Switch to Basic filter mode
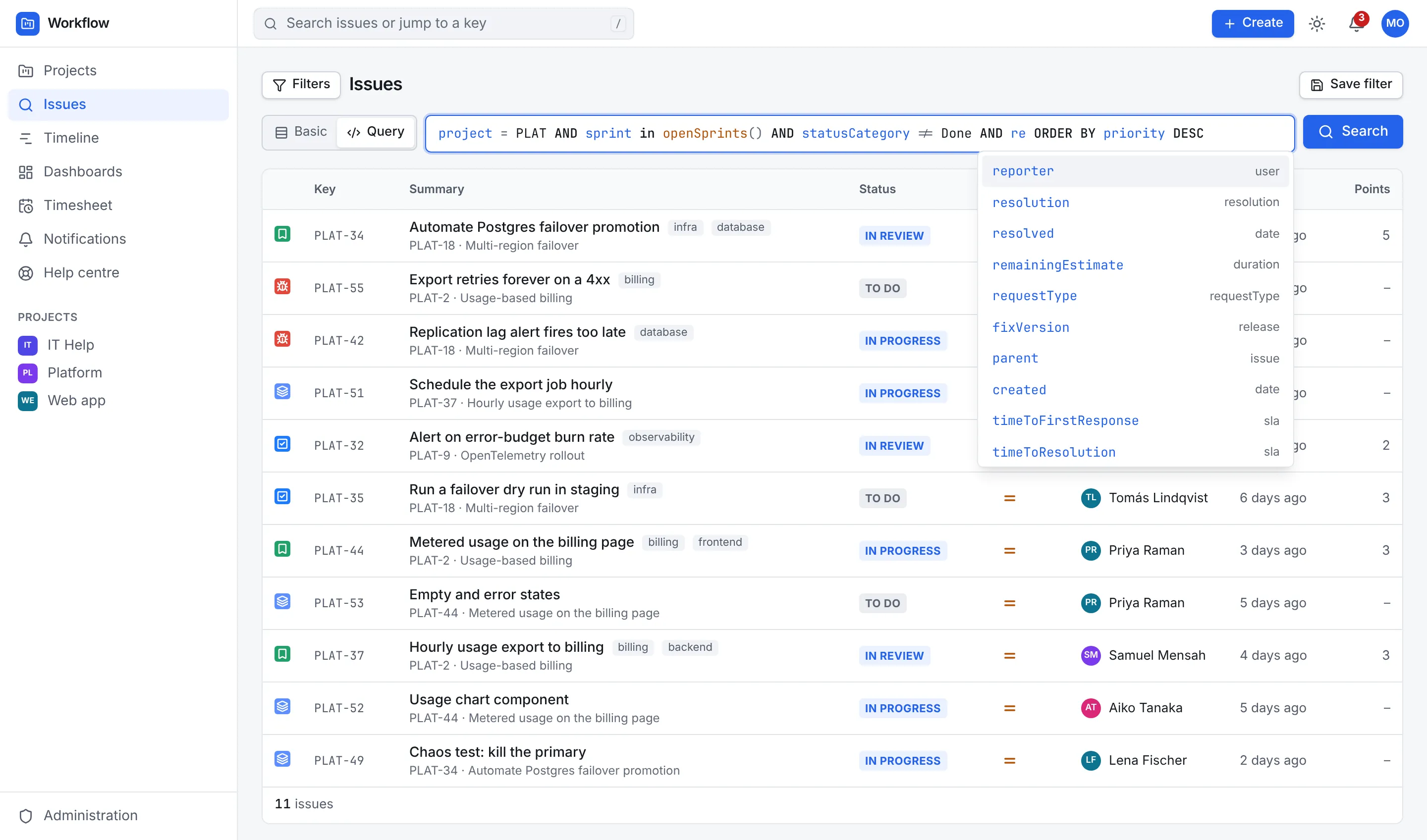The height and width of the screenshot is (840, 1427). coord(301,132)
